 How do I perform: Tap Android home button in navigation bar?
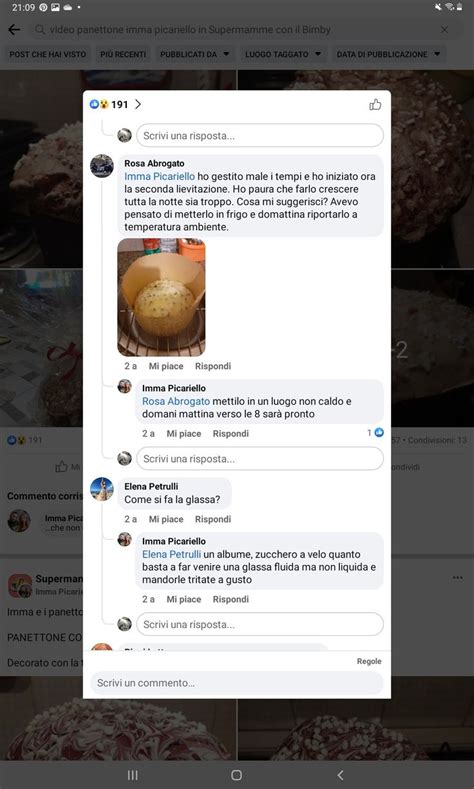pos(236,775)
